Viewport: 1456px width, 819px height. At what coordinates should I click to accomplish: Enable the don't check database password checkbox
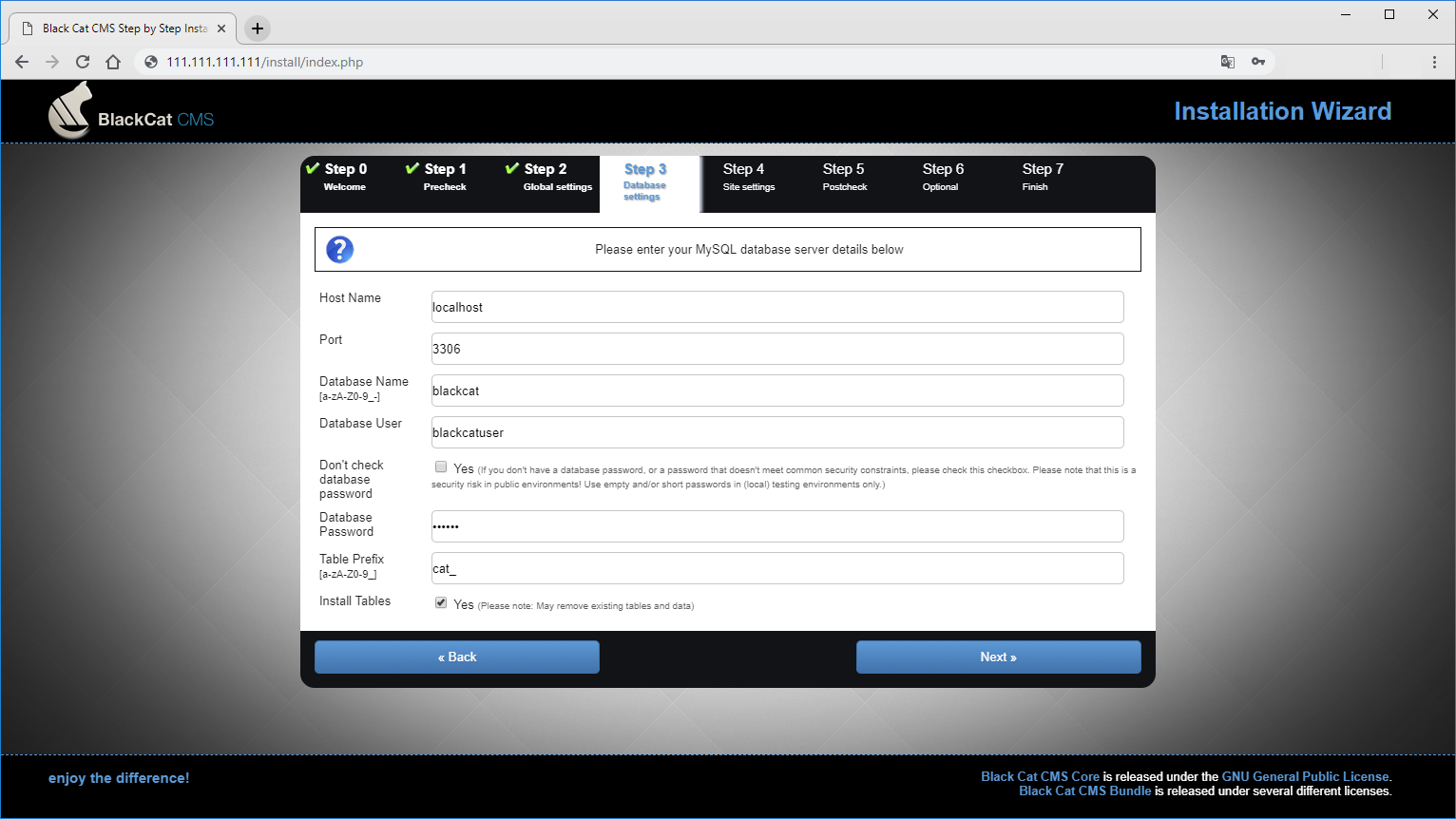pos(440,466)
